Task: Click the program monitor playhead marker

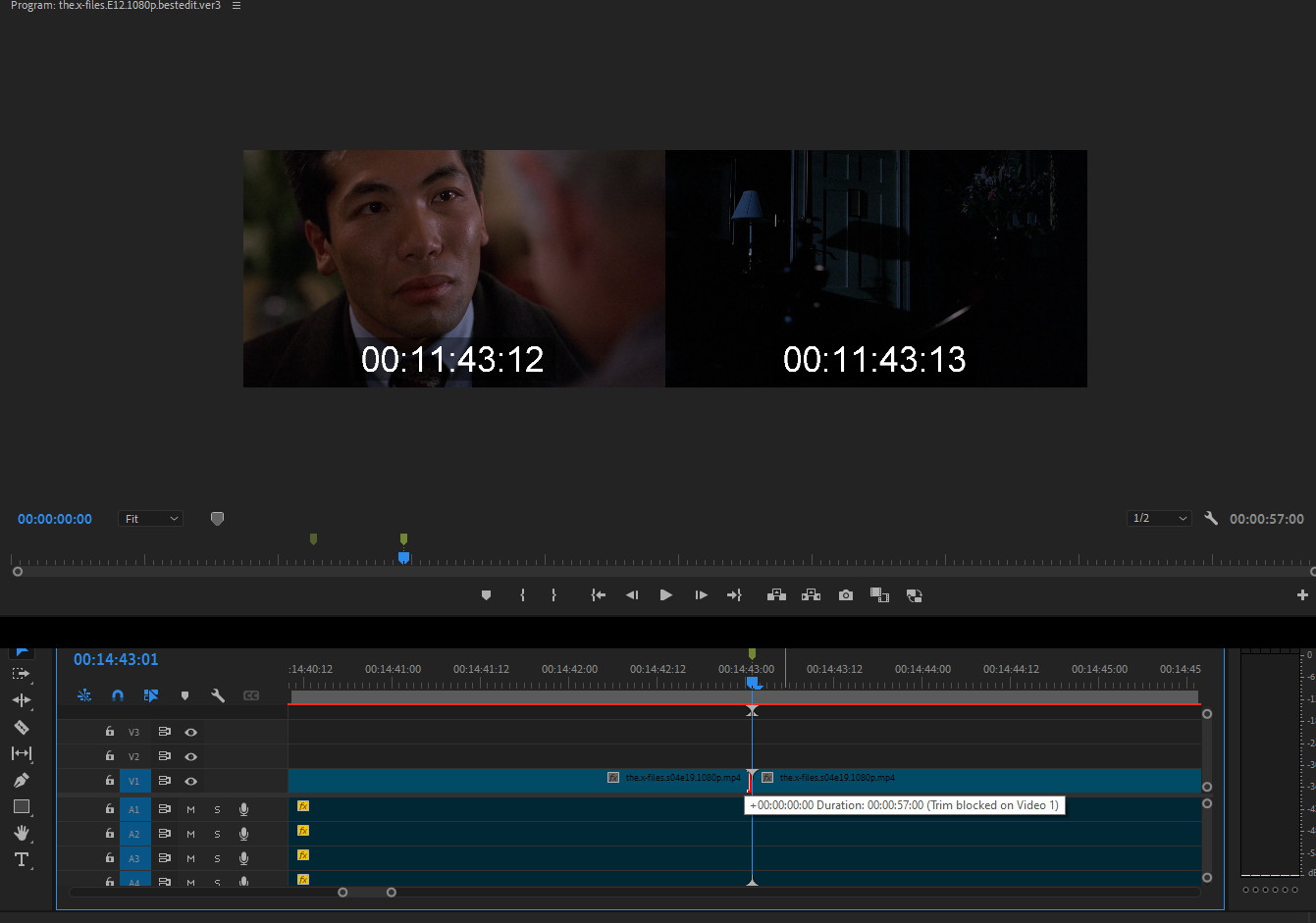Action: [403, 558]
